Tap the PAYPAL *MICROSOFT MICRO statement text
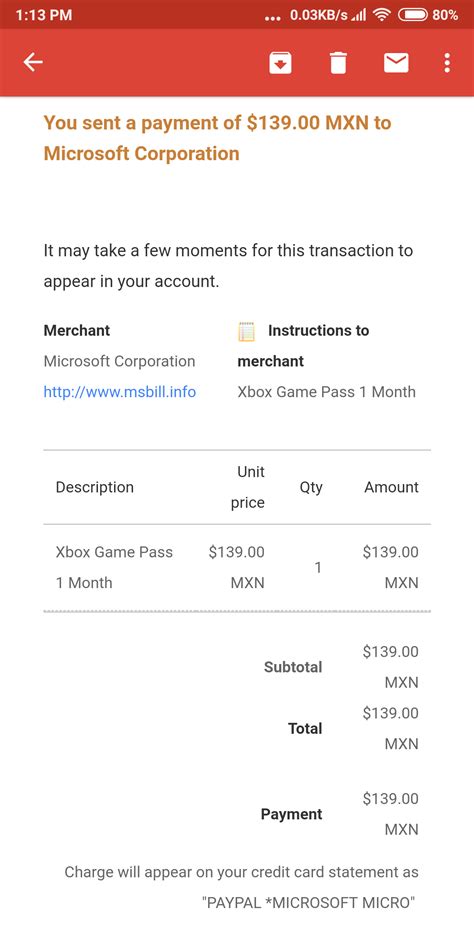474x948 pixels. (x=309, y=903)
